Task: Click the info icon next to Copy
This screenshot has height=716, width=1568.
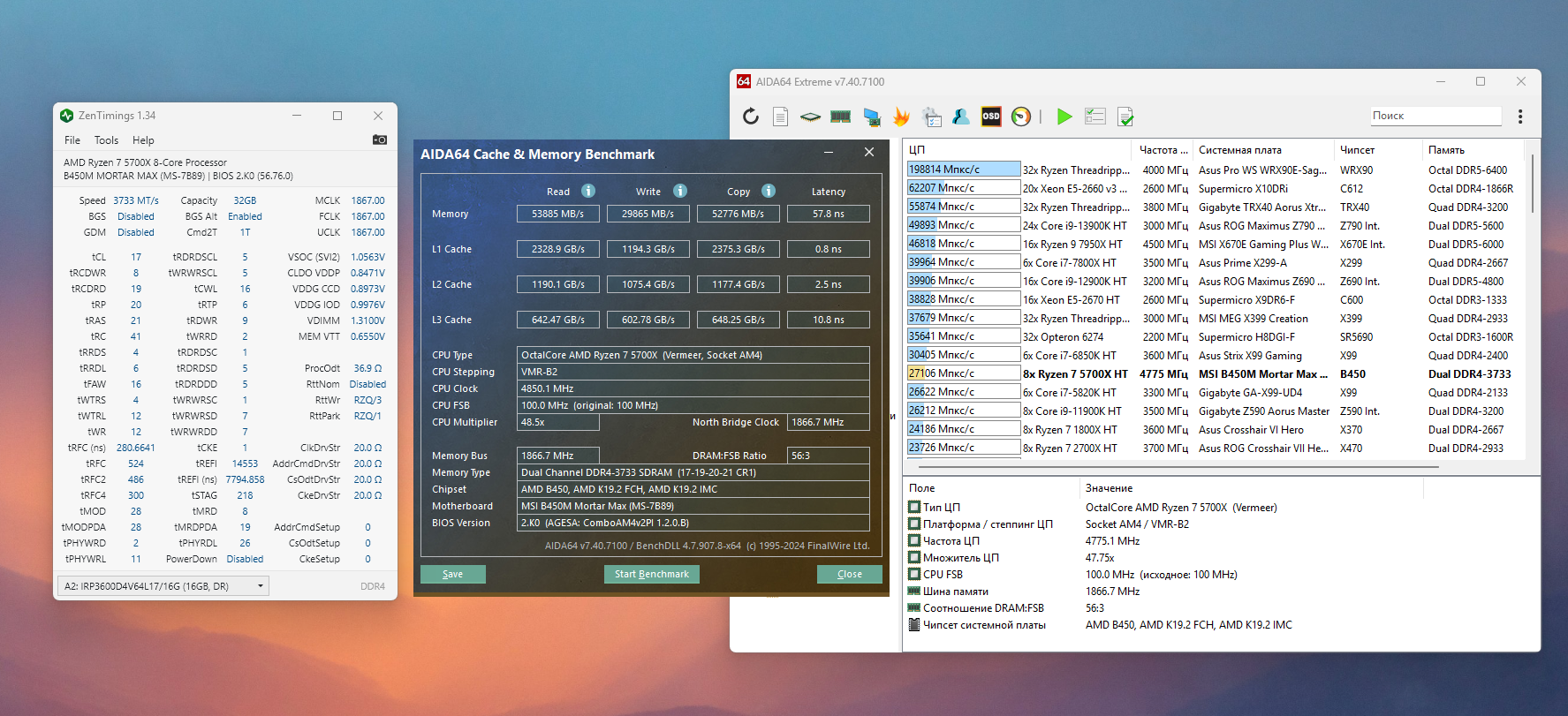Action: pyautogui.click(x=769, y=191)
